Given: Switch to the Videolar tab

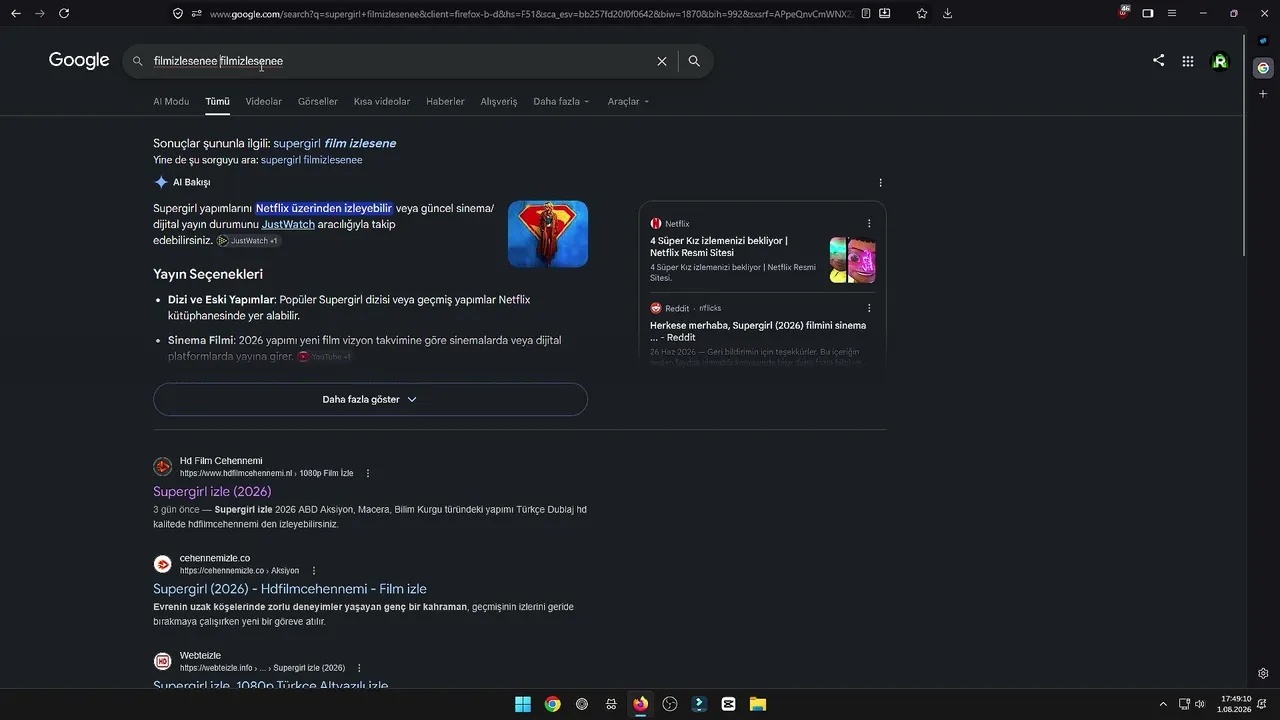Looking at the screenshot, I should [x=264, y=102].
